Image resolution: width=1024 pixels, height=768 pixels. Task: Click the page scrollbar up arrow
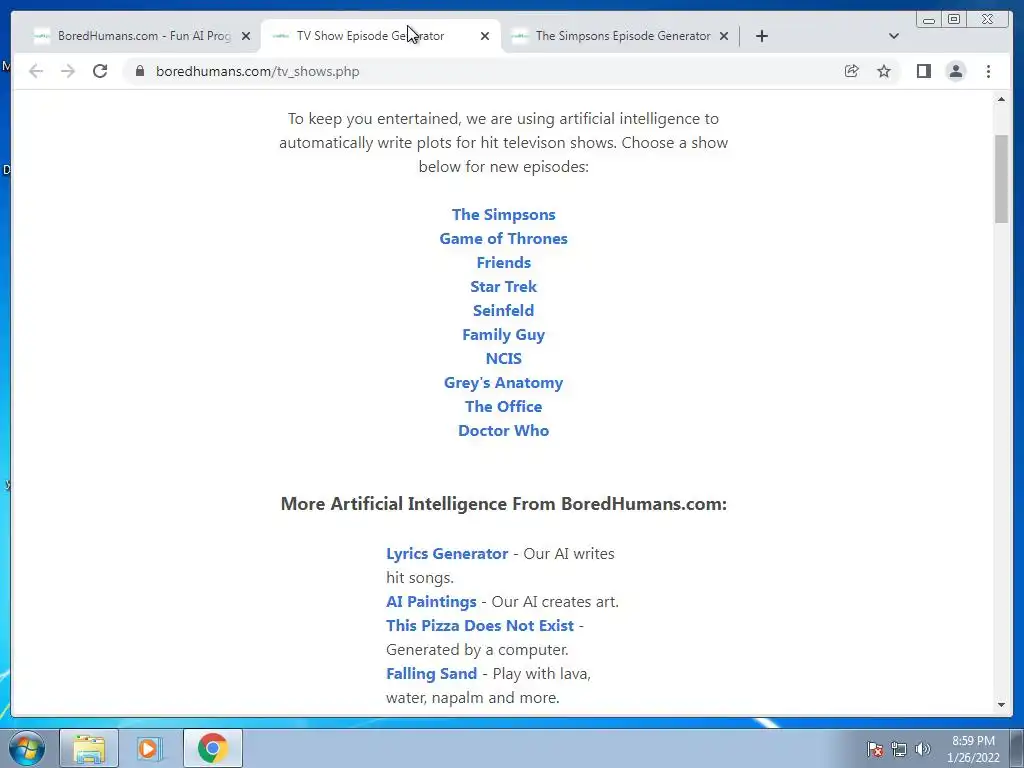point(1001,99)
